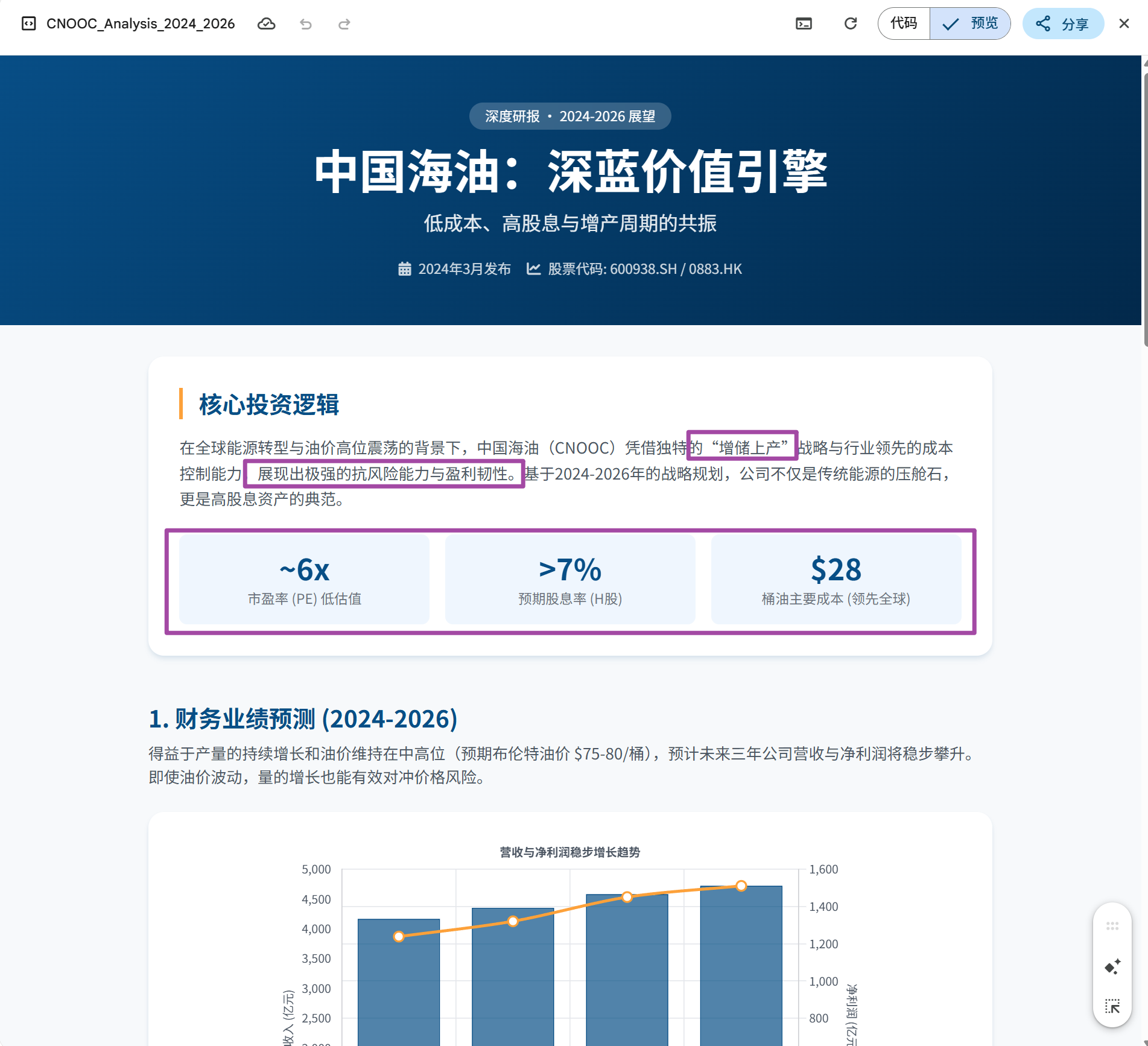Screen dimensions: 1148x1046
Task: Switch to the 代码 tab
Action: point(903,24)
